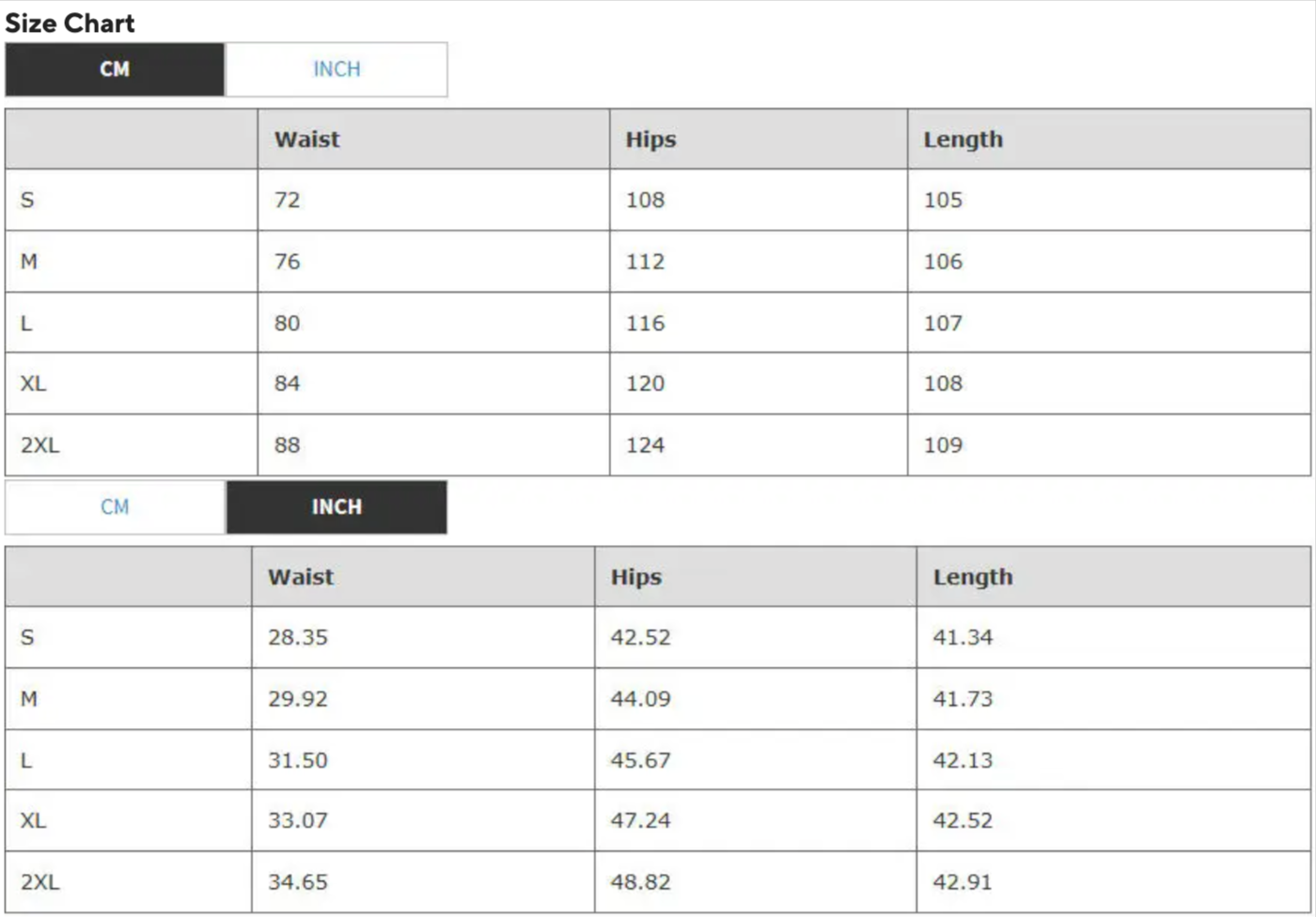This screenshot has height=917, width=1316.
Task: Click the hips value 48.82 in inches
Action: tap(641, 882)
